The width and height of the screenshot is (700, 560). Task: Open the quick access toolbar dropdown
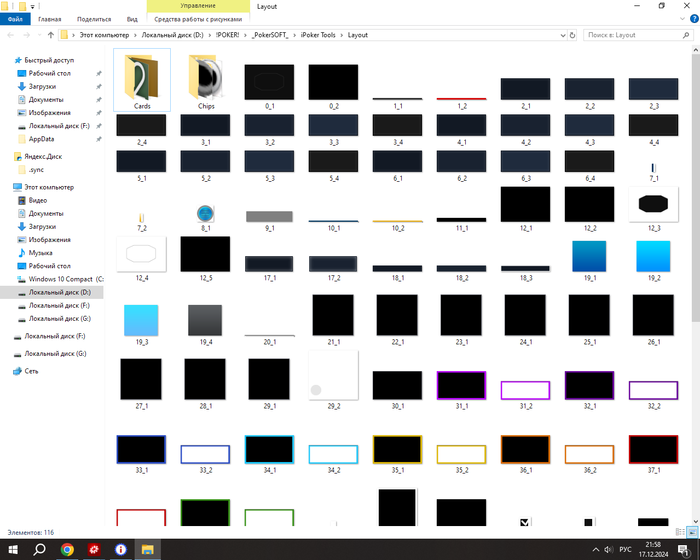click(33, 6)
